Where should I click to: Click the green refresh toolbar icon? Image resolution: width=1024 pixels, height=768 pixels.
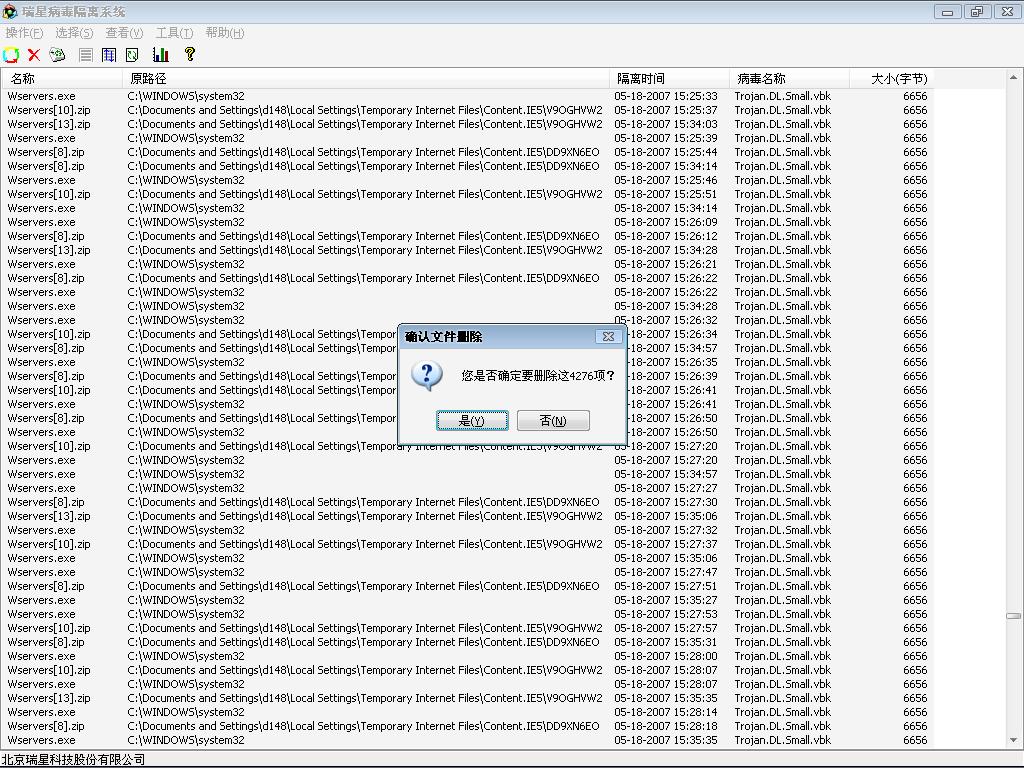[x=133, y=55]
